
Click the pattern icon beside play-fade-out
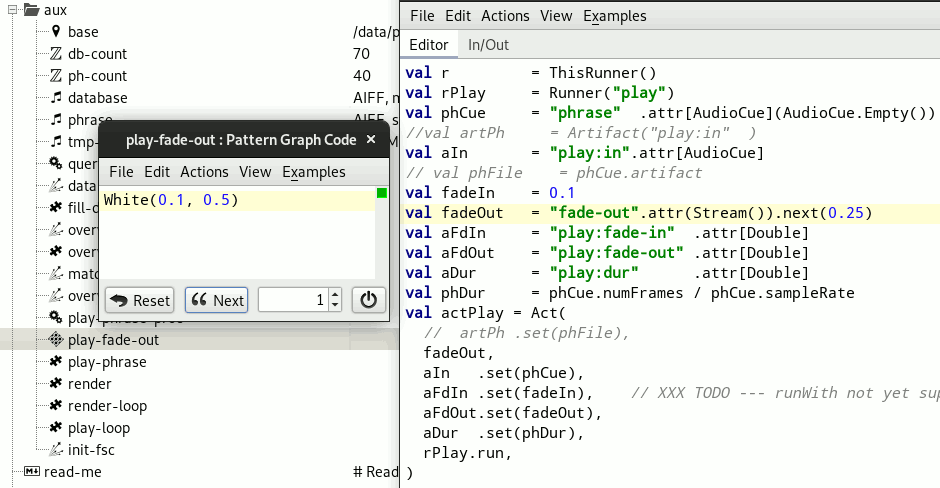pos(56,340)
